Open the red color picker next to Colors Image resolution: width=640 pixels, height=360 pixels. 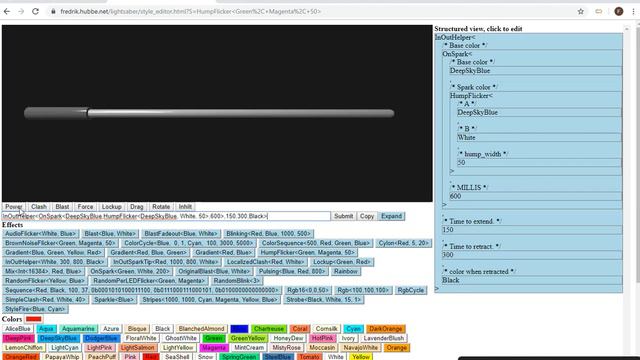click(33, 319)
